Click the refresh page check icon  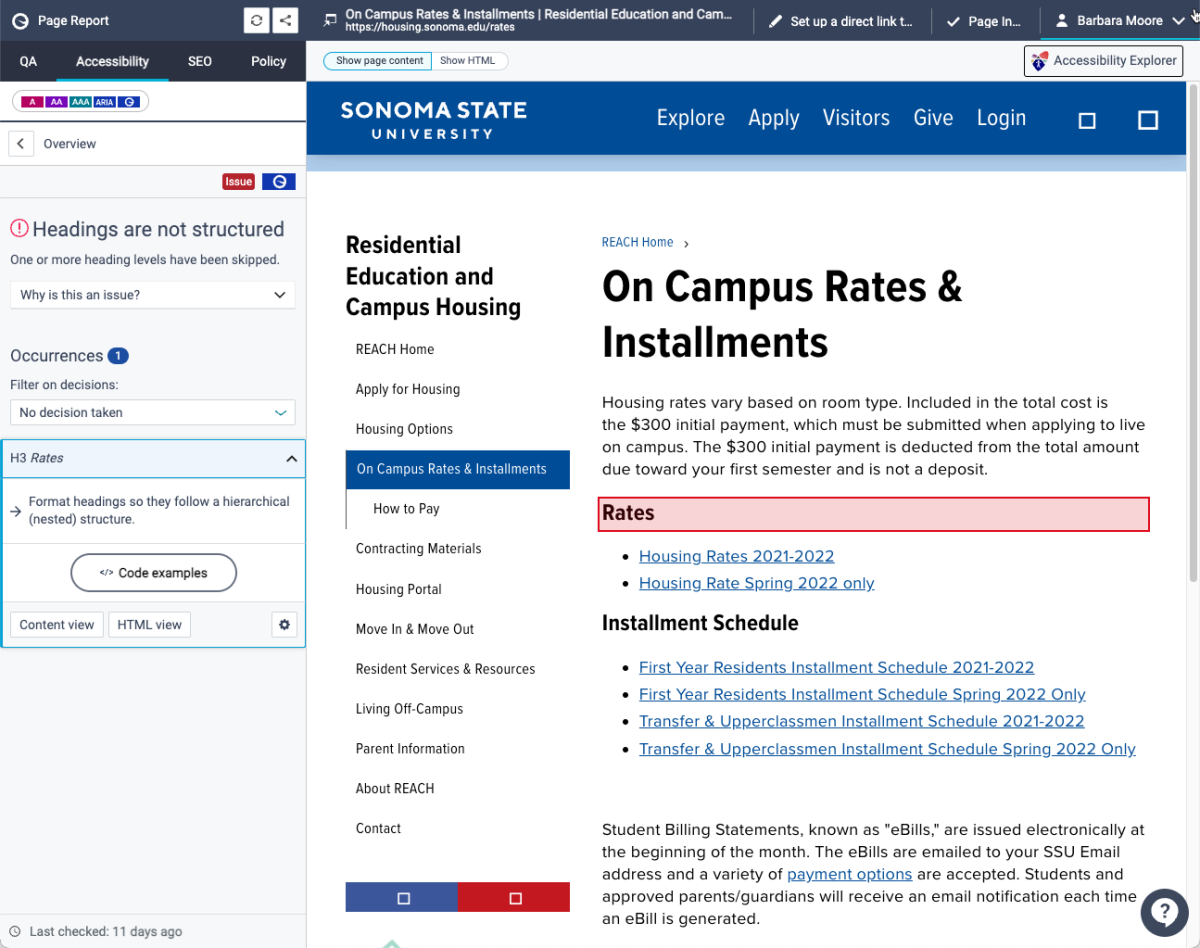[257, 20]
